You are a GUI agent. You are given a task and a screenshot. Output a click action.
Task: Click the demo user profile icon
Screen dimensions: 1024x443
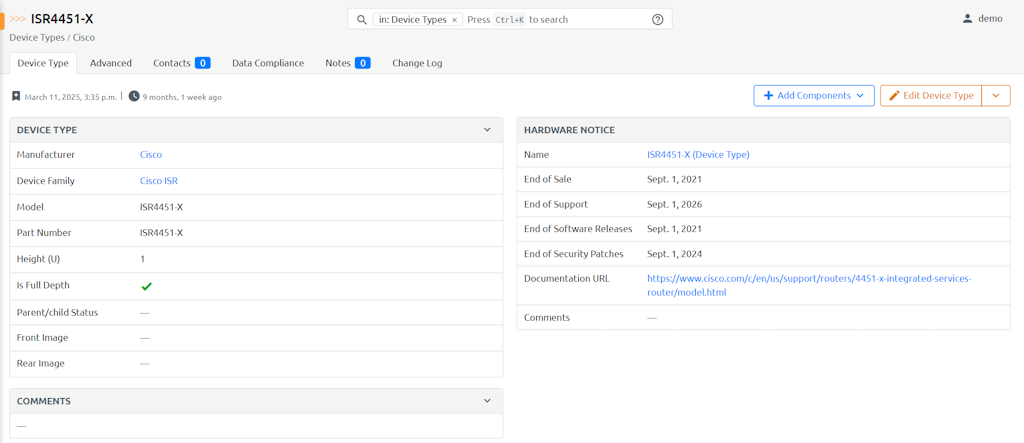967,19
